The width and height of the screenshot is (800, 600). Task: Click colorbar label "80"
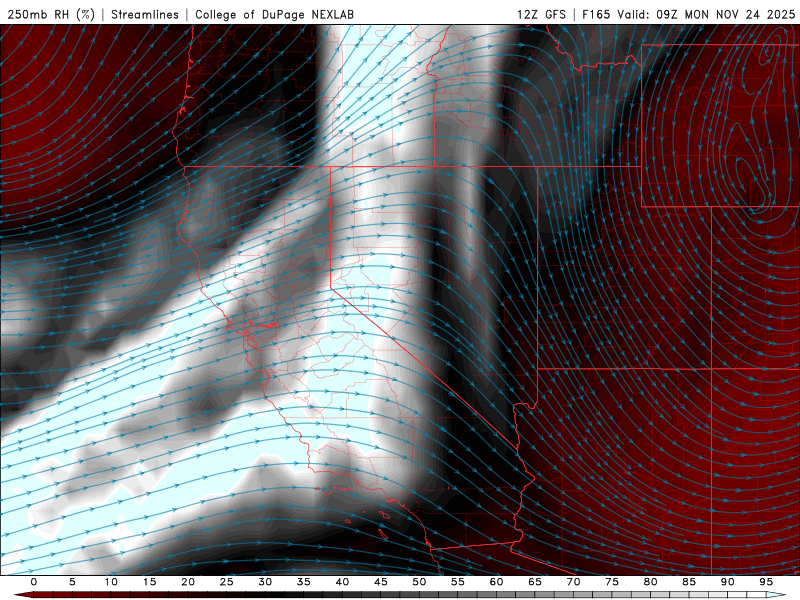coord(651,582)
